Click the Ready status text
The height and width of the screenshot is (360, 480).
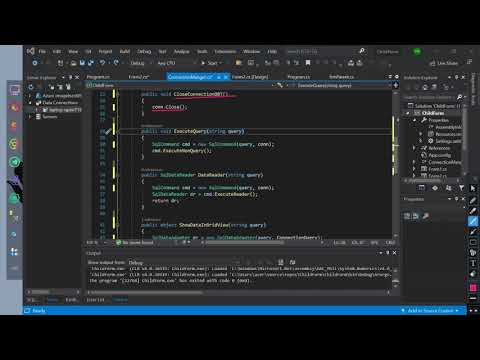click(x=39, y=311)
